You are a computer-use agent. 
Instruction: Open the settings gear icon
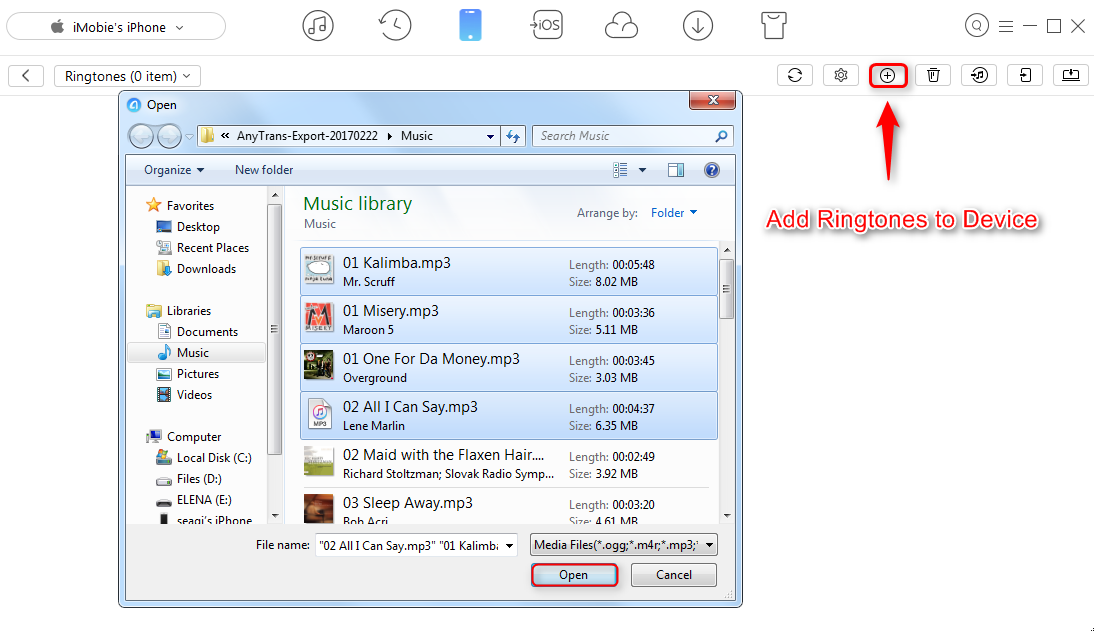click(x=841, y=75)
